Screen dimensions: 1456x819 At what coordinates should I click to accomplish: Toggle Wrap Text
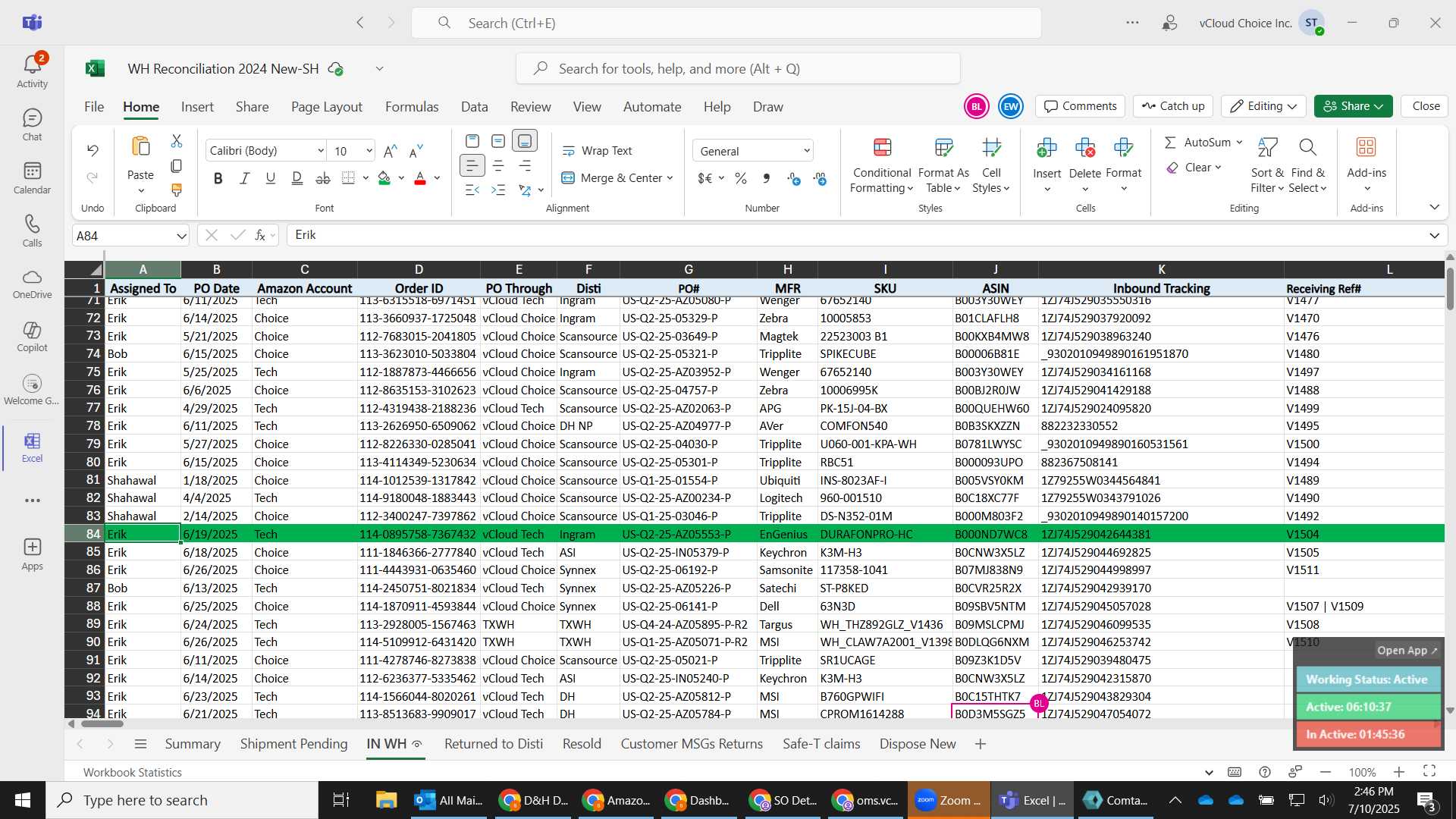(597, 151)
